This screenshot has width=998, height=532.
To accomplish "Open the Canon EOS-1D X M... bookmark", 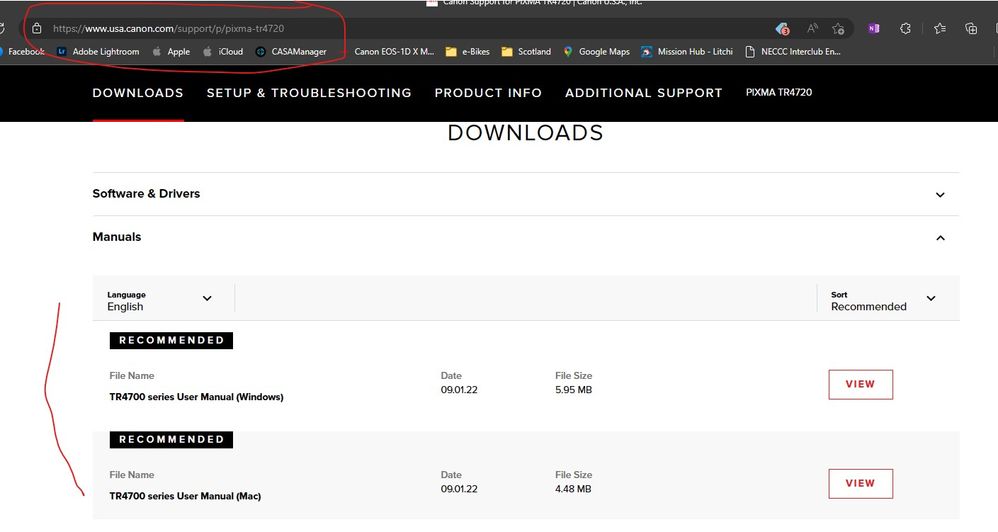I will pos(394,52).
